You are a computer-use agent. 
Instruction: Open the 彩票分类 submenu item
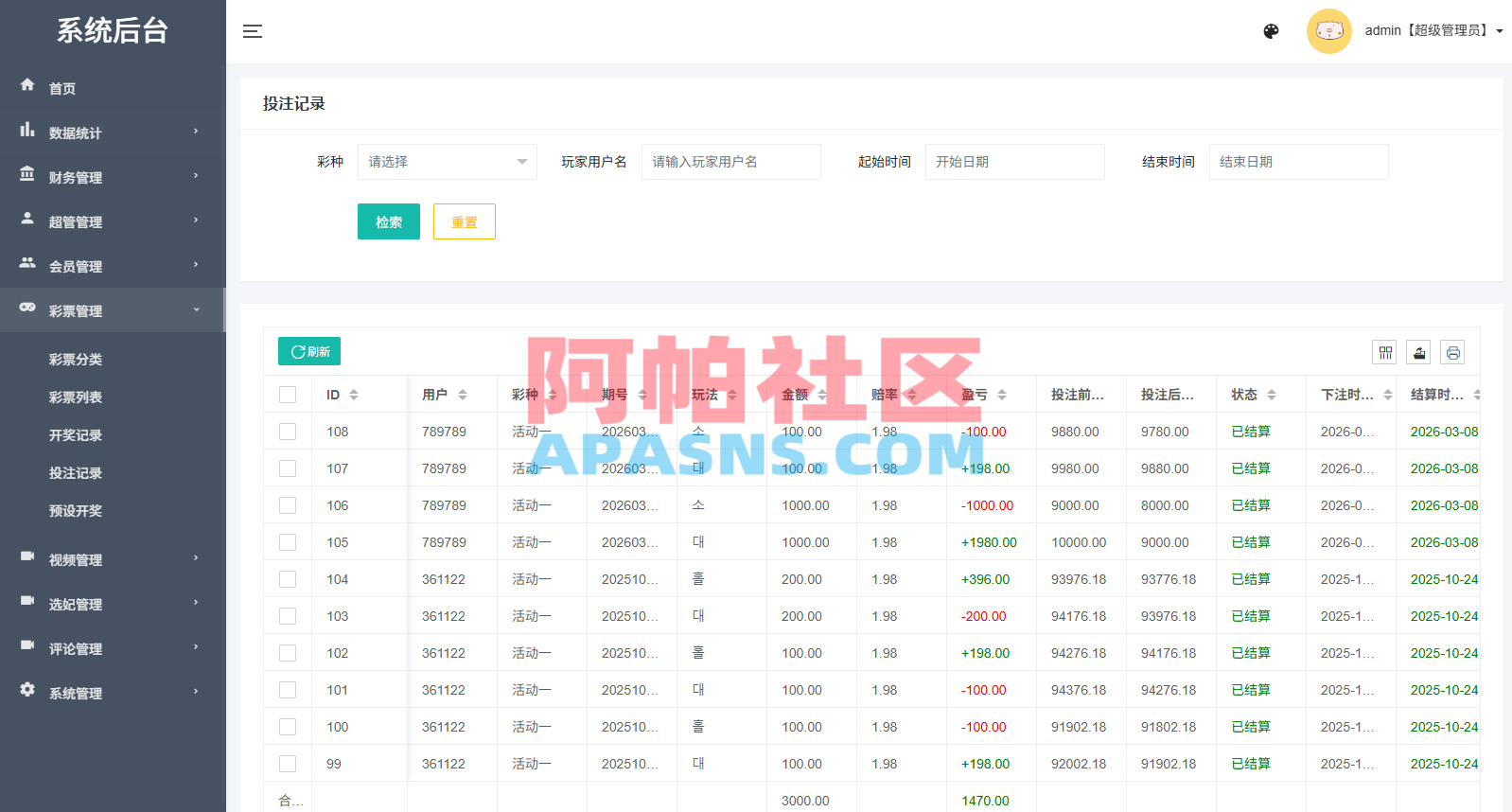[x=76, y=360]
